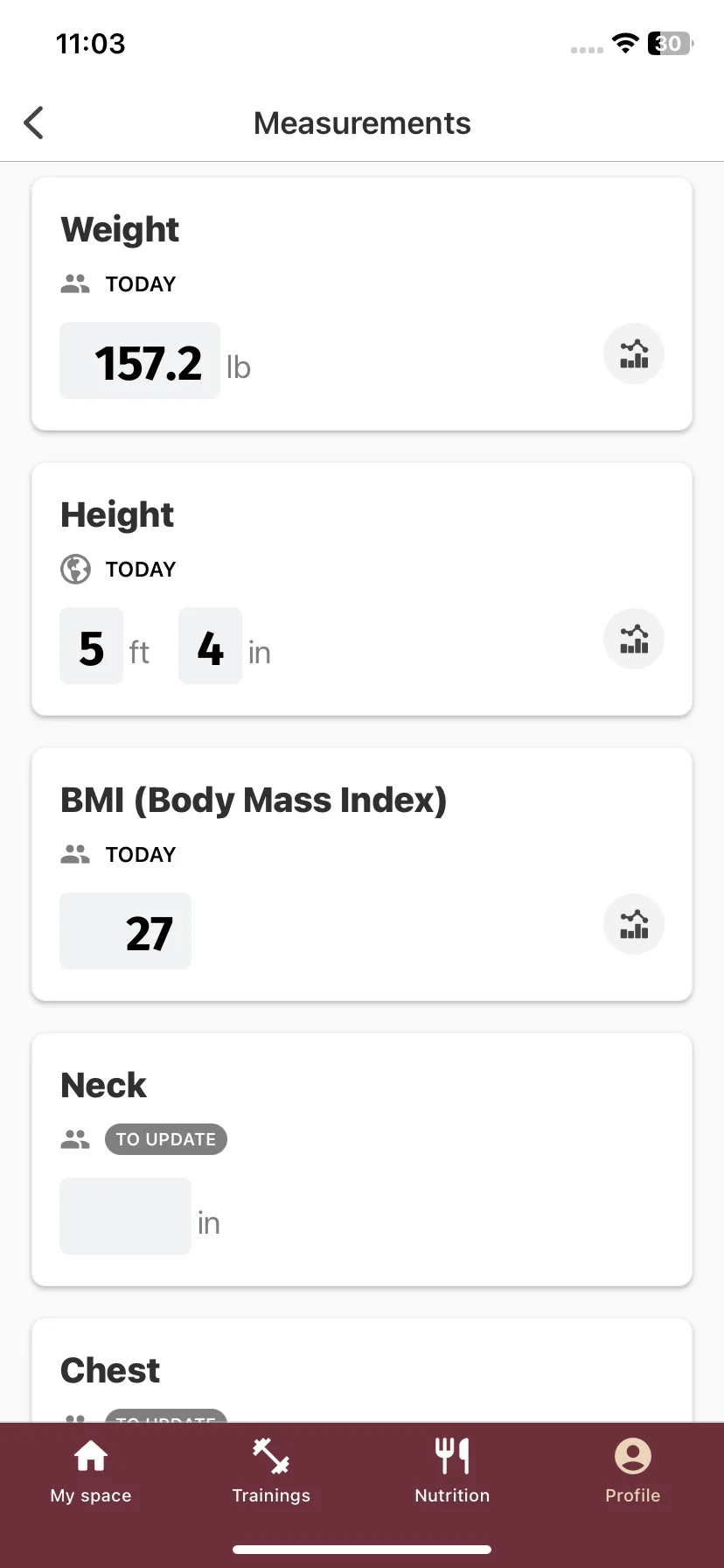Switch to the Trainings tab
Image resolution: width=724 pixels, height=1568 pixels.
[271, 1472]
